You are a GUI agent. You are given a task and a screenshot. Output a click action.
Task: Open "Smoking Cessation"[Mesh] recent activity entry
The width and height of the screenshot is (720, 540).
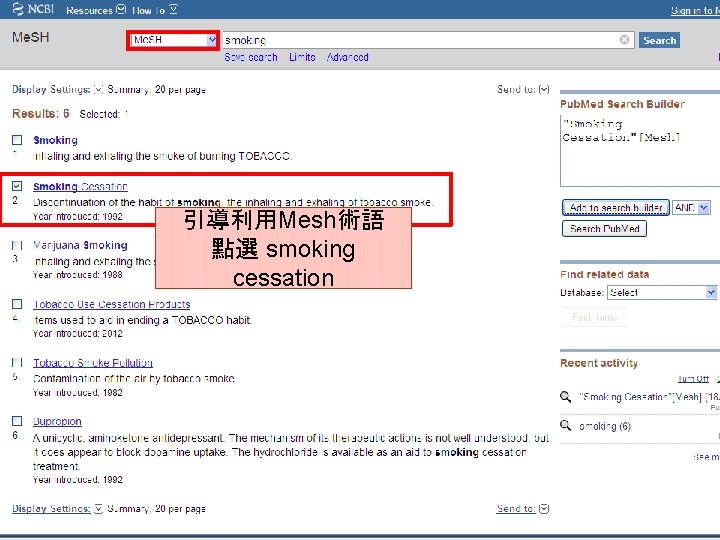click(x=649, y=397)
